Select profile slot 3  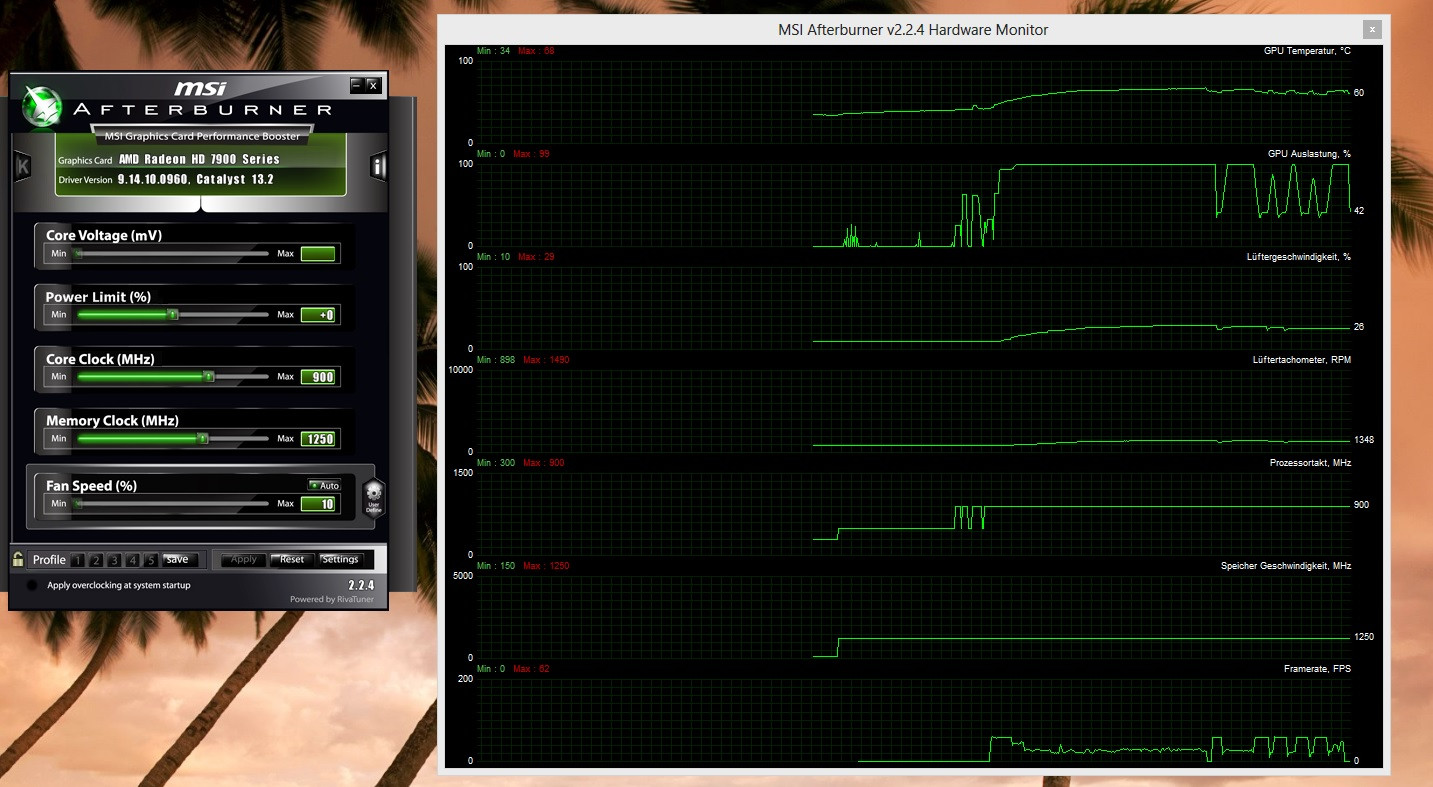click(x=114, y=560)
